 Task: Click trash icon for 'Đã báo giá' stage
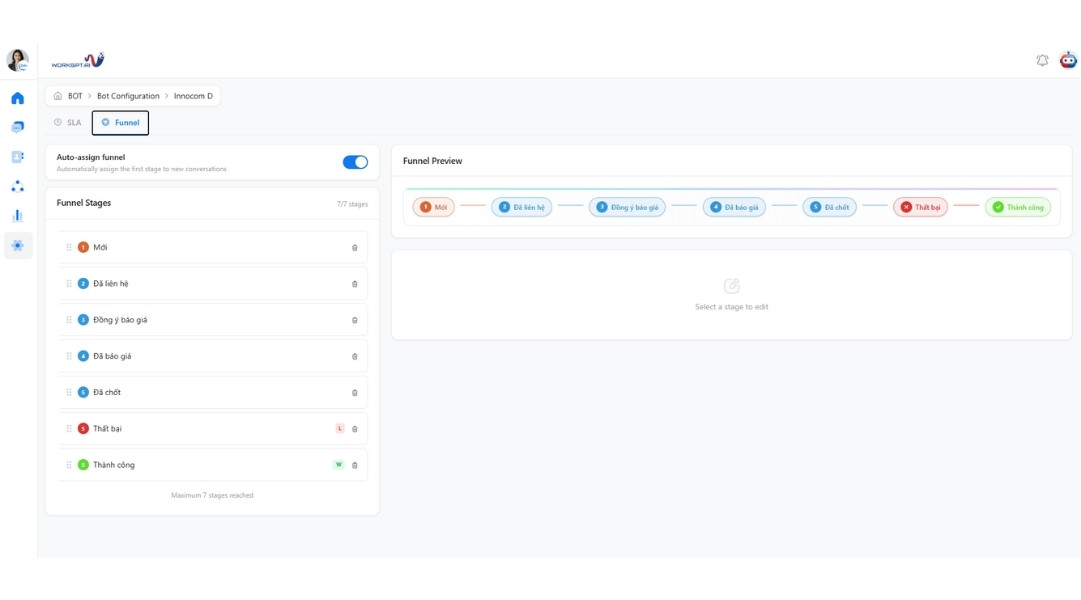point(354,356)
